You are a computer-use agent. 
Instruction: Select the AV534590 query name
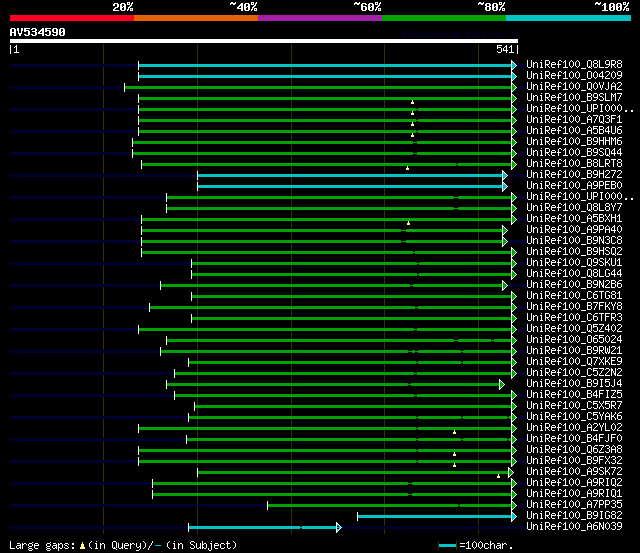click(38, 32)
